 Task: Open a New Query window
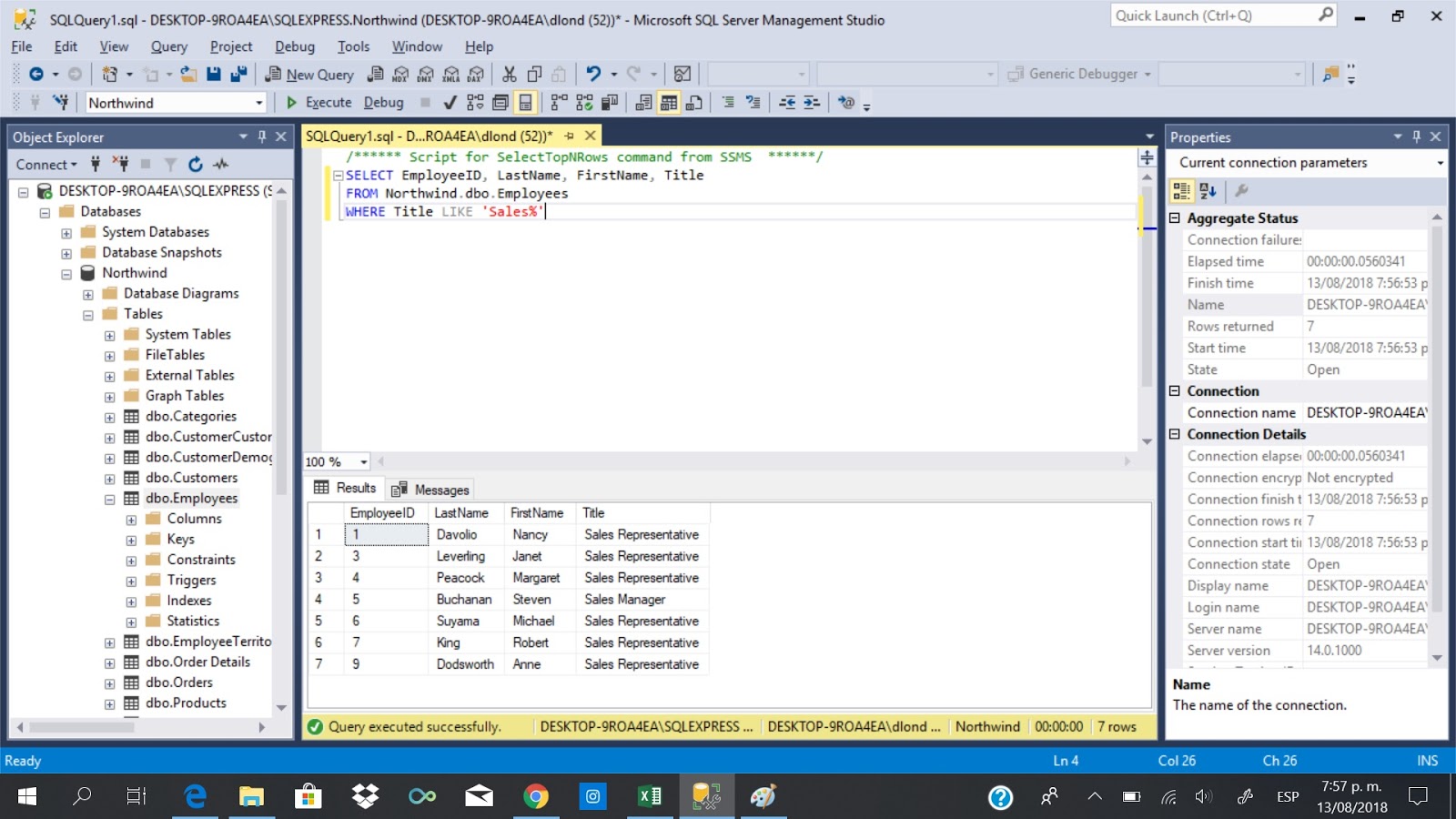click(310, 74)
